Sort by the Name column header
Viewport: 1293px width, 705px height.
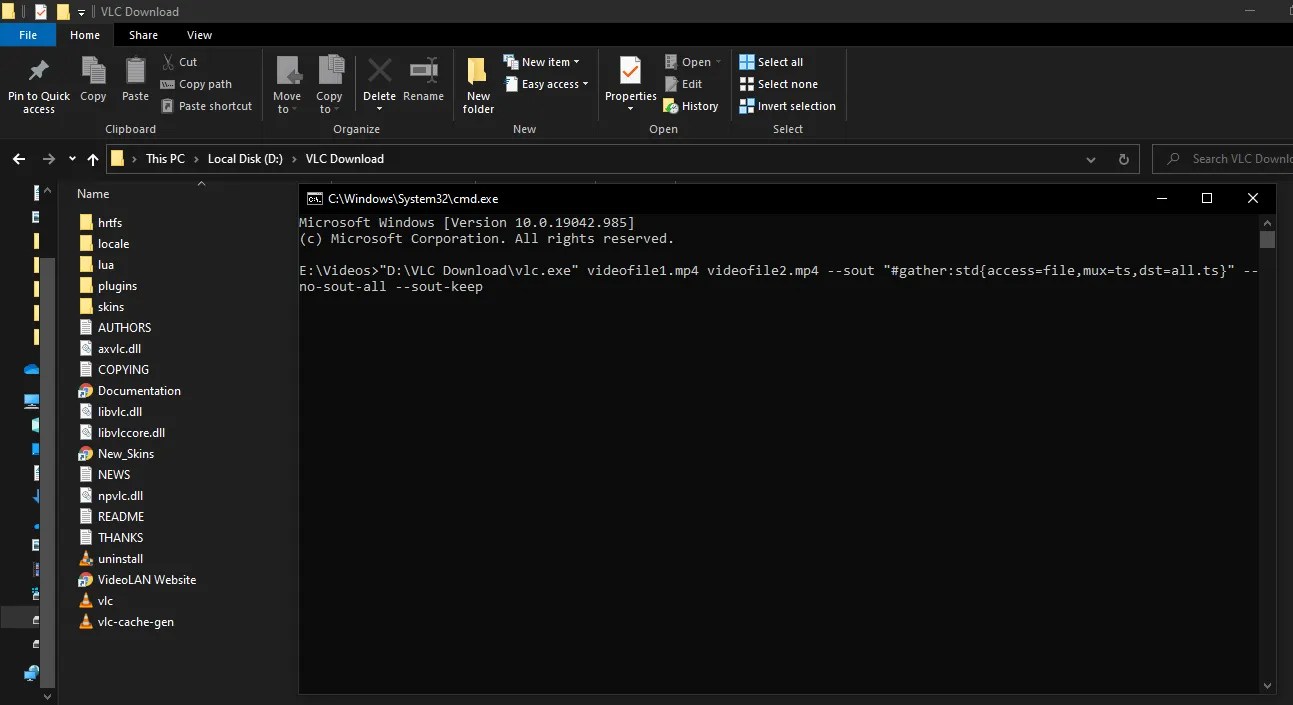point(93,194)
